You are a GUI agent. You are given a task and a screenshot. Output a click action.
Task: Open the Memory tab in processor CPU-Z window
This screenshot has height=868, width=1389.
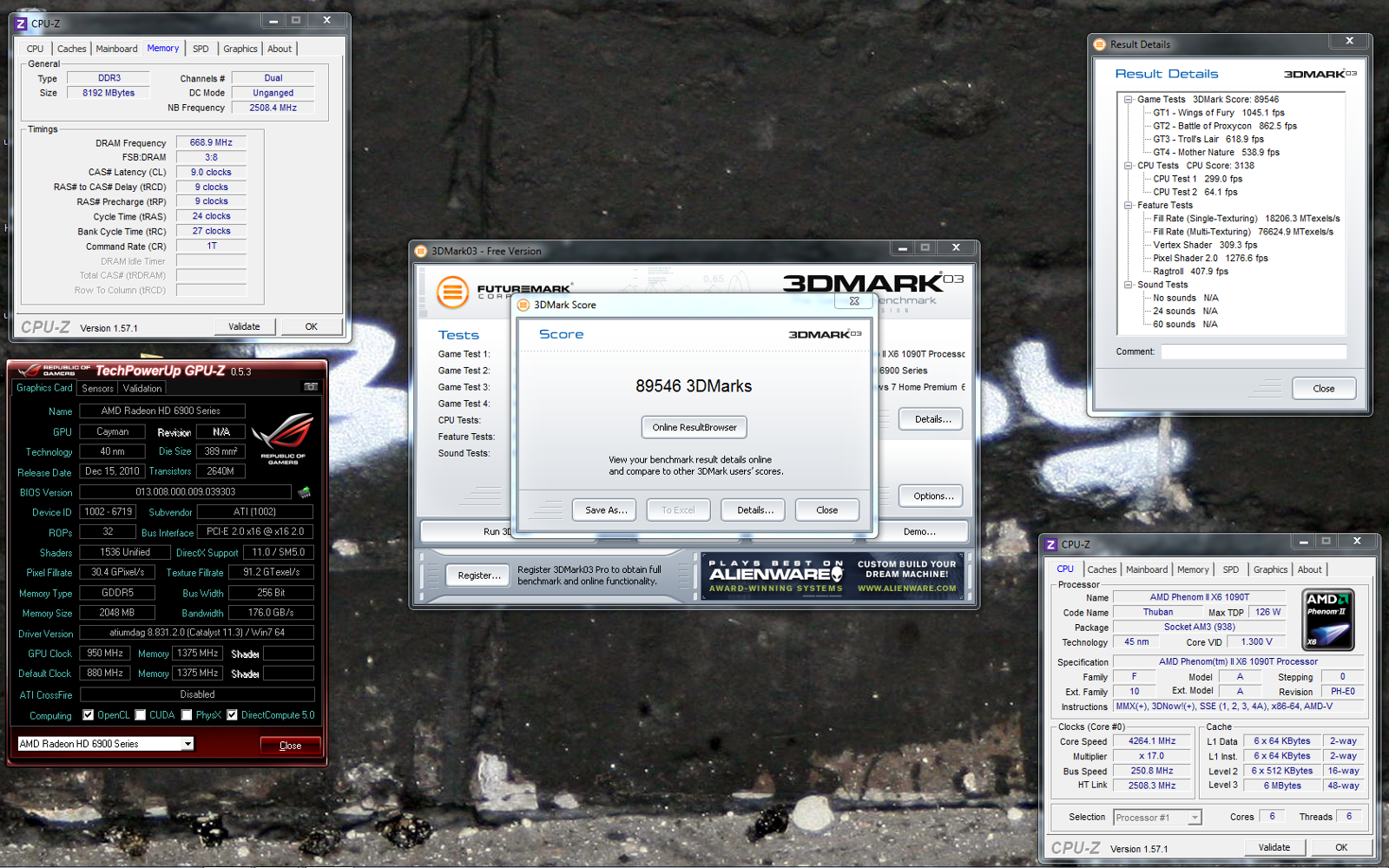[1193, 570]
